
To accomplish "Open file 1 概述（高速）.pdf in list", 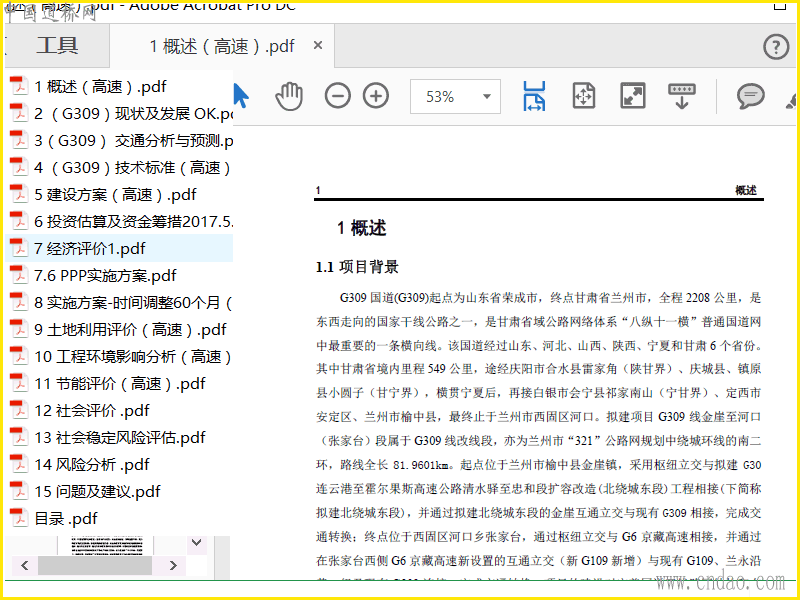I will point(100,87).
